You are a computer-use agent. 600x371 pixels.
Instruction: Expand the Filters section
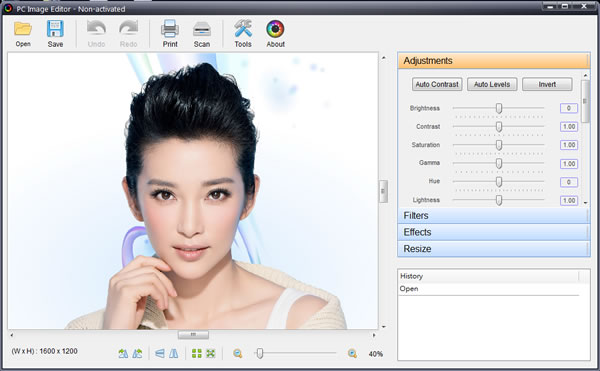tap(494, 216)
